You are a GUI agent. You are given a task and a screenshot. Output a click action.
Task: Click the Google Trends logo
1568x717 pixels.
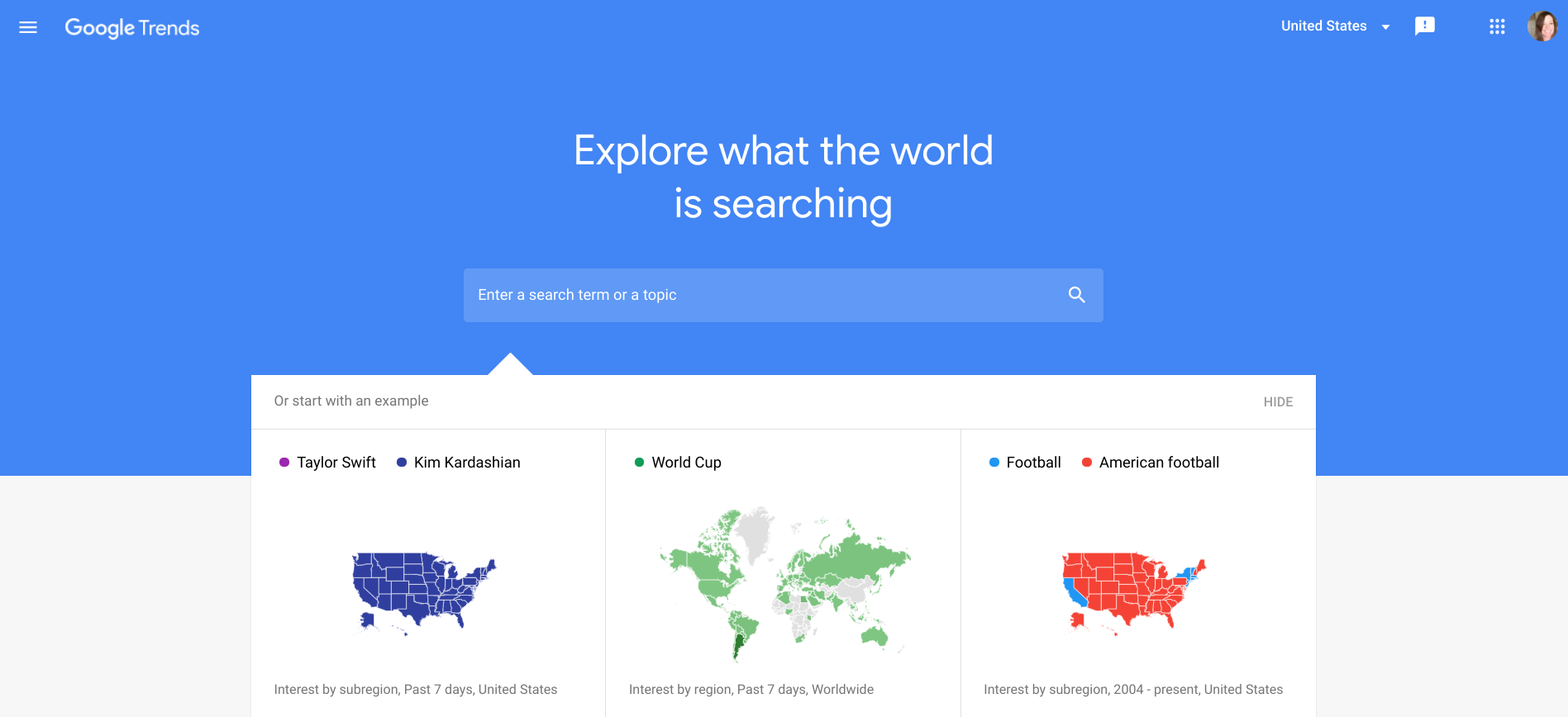click(132, 28)
